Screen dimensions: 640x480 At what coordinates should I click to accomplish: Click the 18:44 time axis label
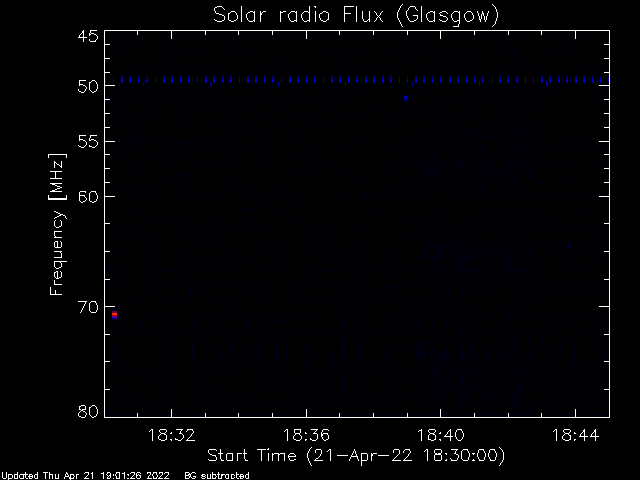click(x=576, y=435)
